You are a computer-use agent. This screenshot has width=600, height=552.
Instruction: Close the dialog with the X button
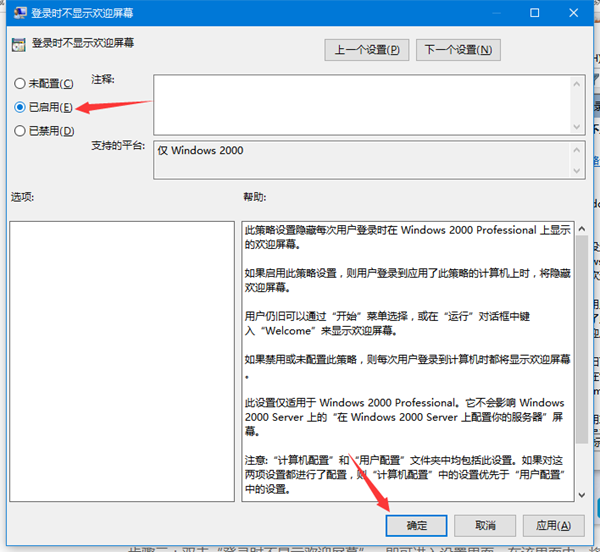pyautogui.click(x=573, y=13)
